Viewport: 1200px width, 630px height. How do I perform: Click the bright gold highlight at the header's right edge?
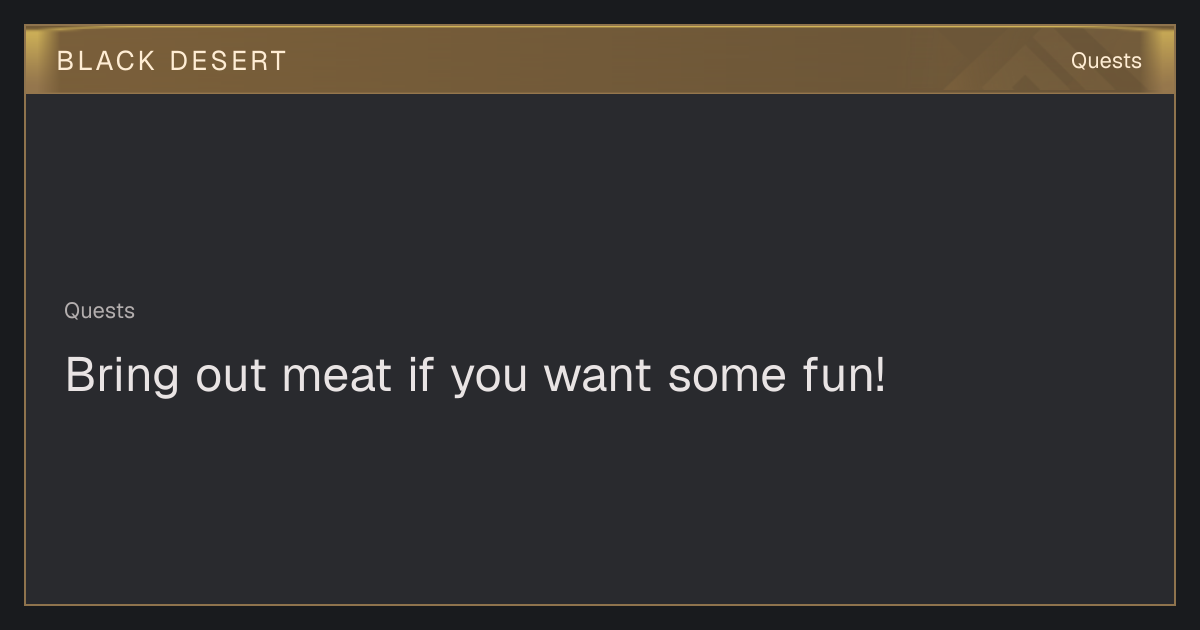point(1160,60)
